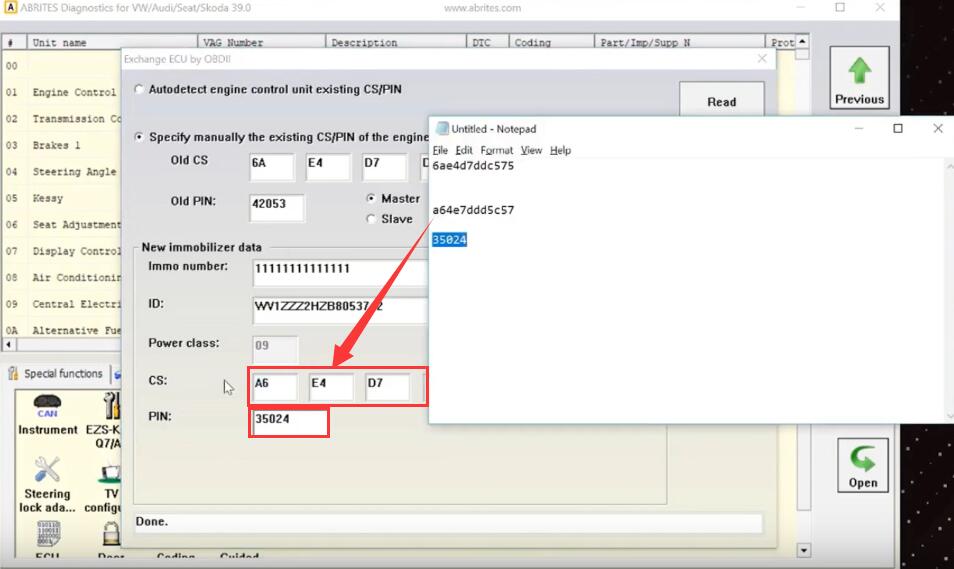954x569 pixels.
Task: Click the highlighted 35024 text in Notepad
Action: pos(450,240)
